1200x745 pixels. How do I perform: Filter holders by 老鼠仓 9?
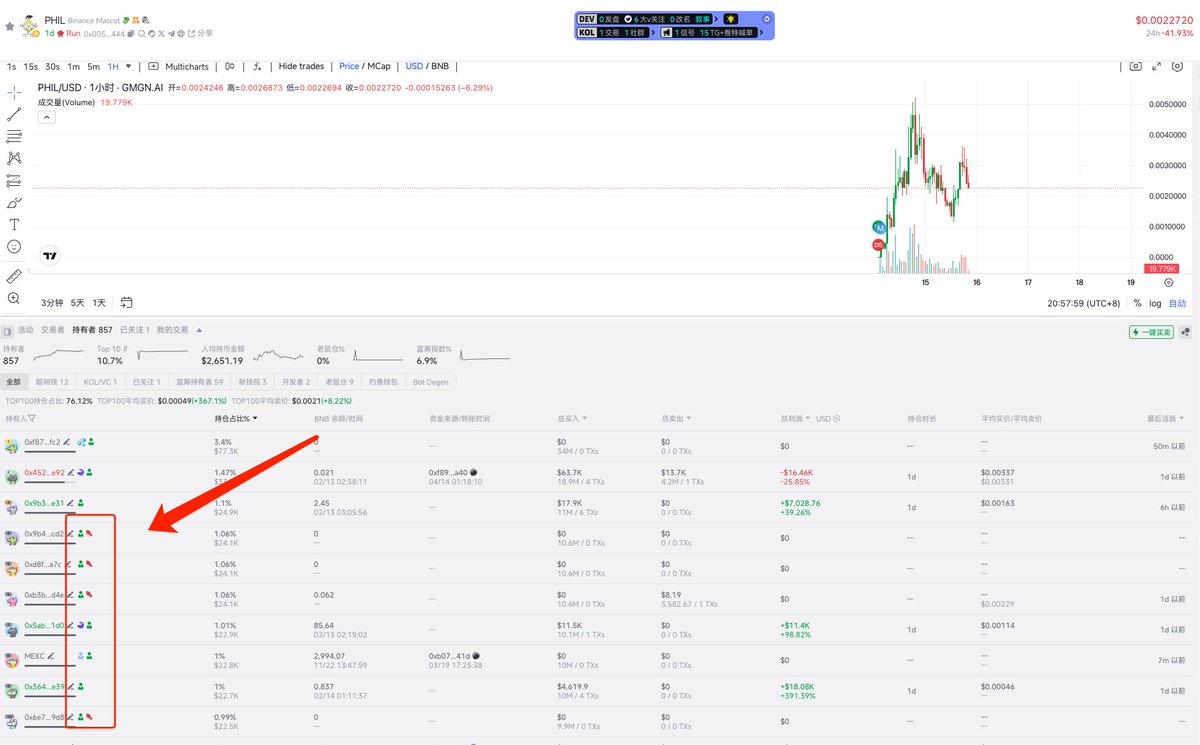coord(337,382)
